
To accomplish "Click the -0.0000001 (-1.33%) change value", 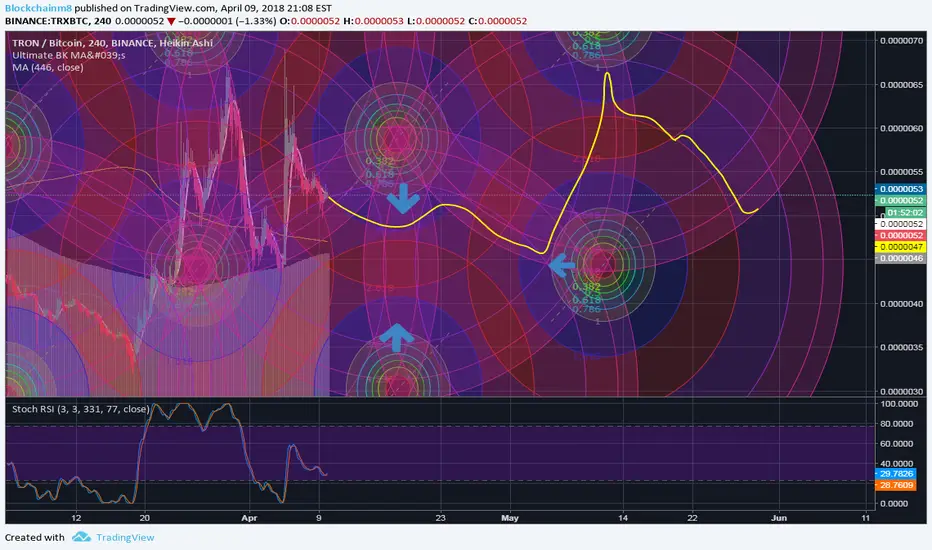I will [x=227, y=21].
